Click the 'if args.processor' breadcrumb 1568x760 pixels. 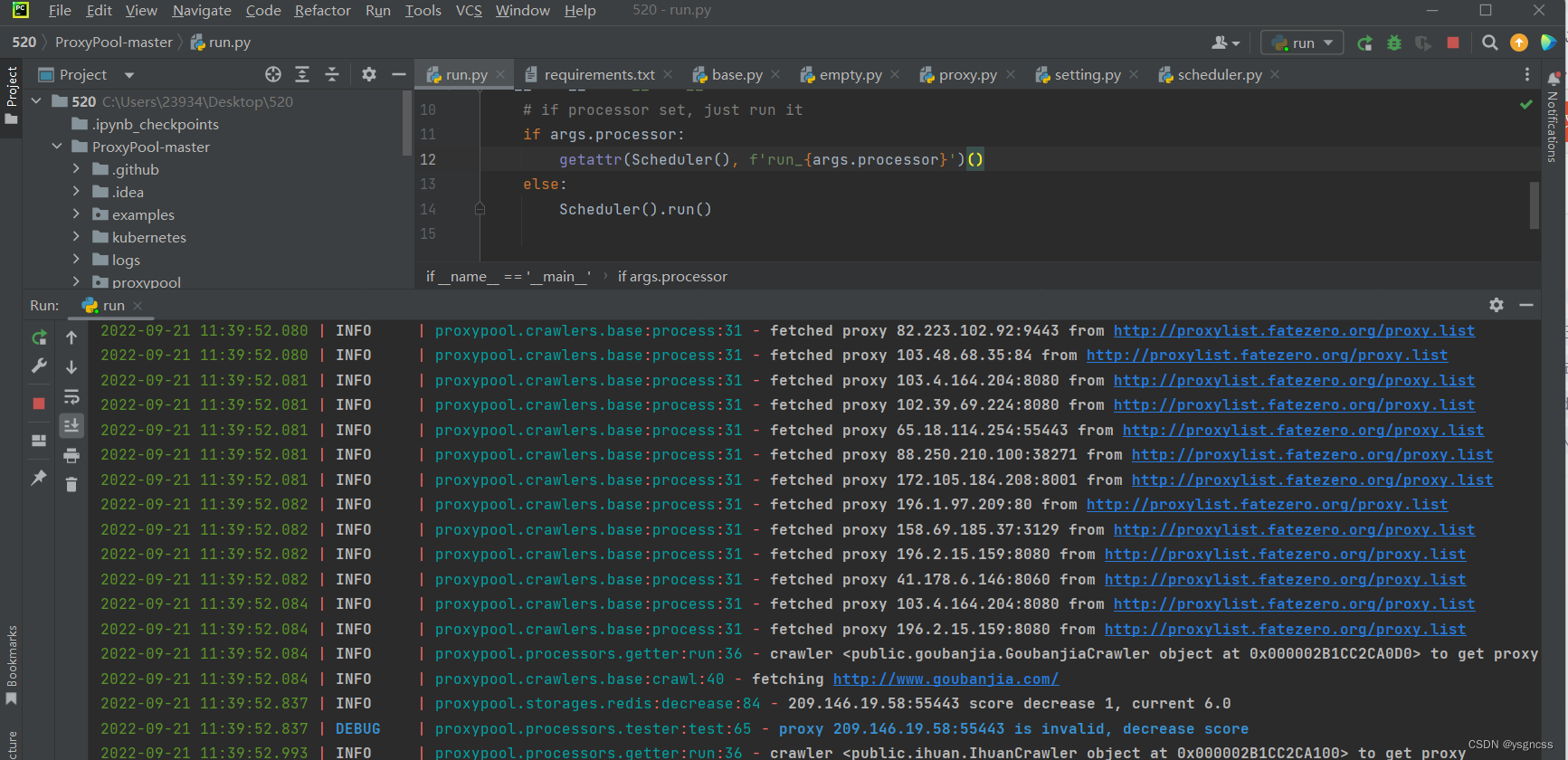coord(672,276)
